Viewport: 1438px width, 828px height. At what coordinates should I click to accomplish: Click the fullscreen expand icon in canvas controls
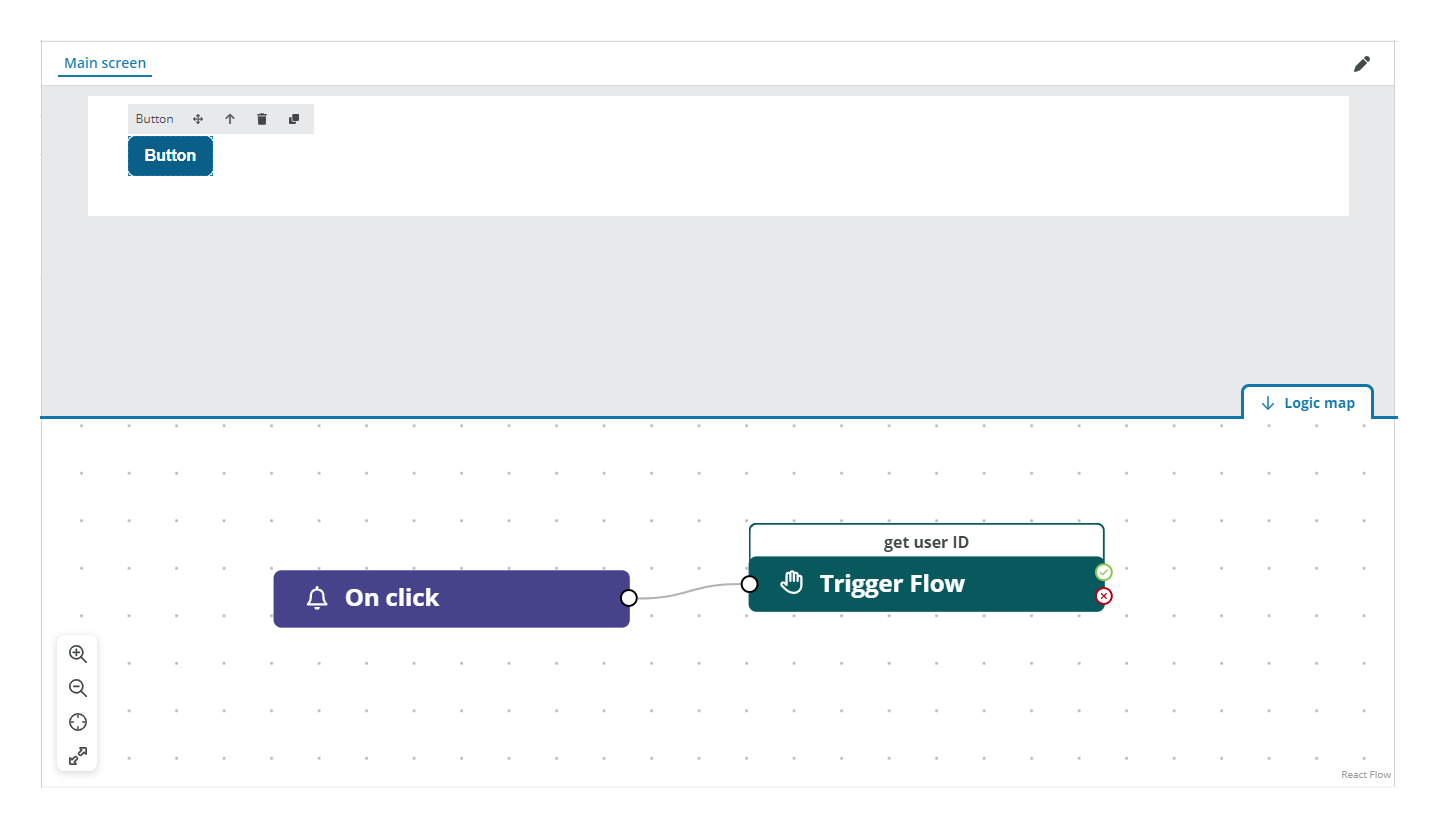pos(77,756)
